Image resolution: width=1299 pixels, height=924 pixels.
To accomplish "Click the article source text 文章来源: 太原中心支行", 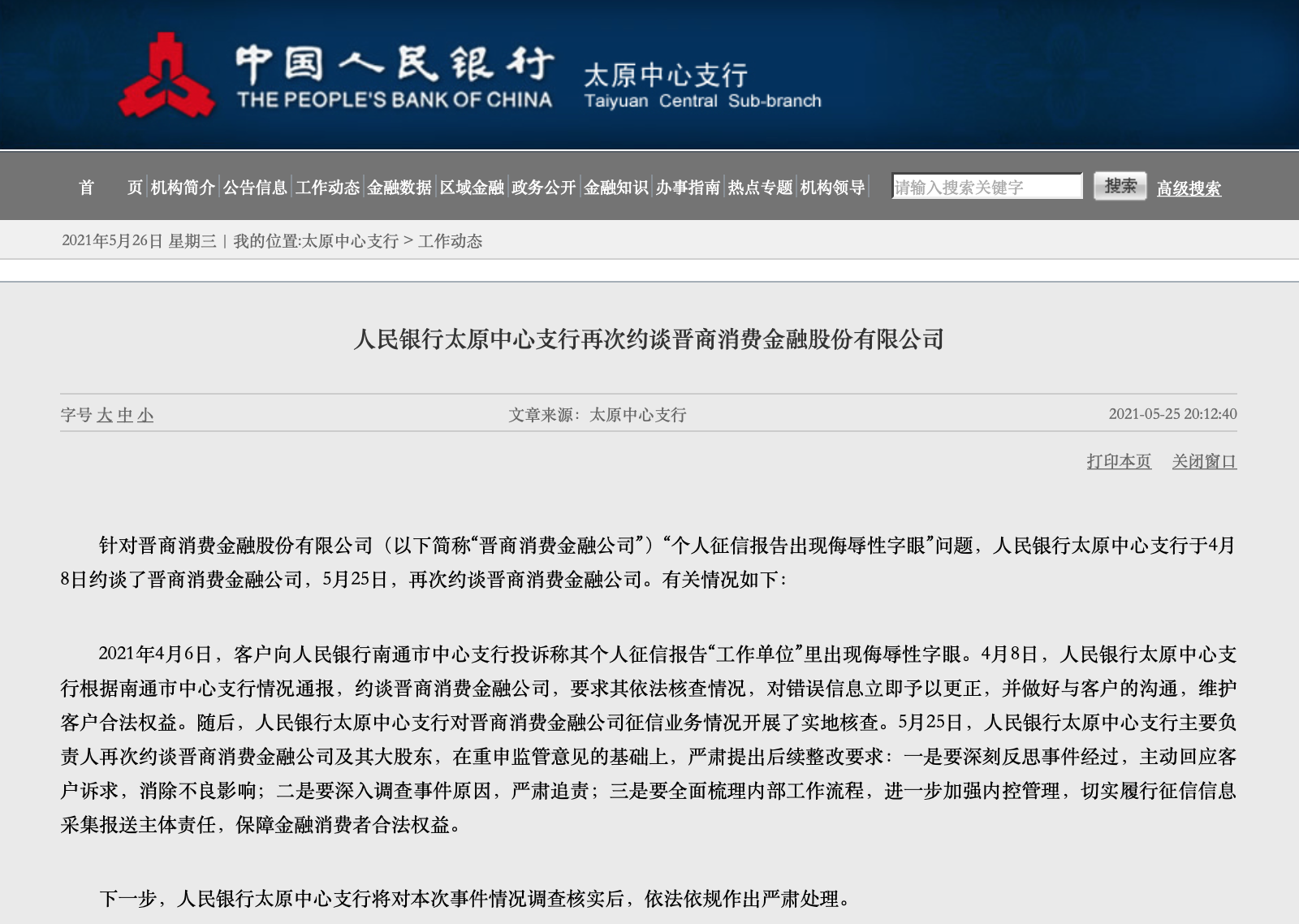I will (x=598, y=415).
